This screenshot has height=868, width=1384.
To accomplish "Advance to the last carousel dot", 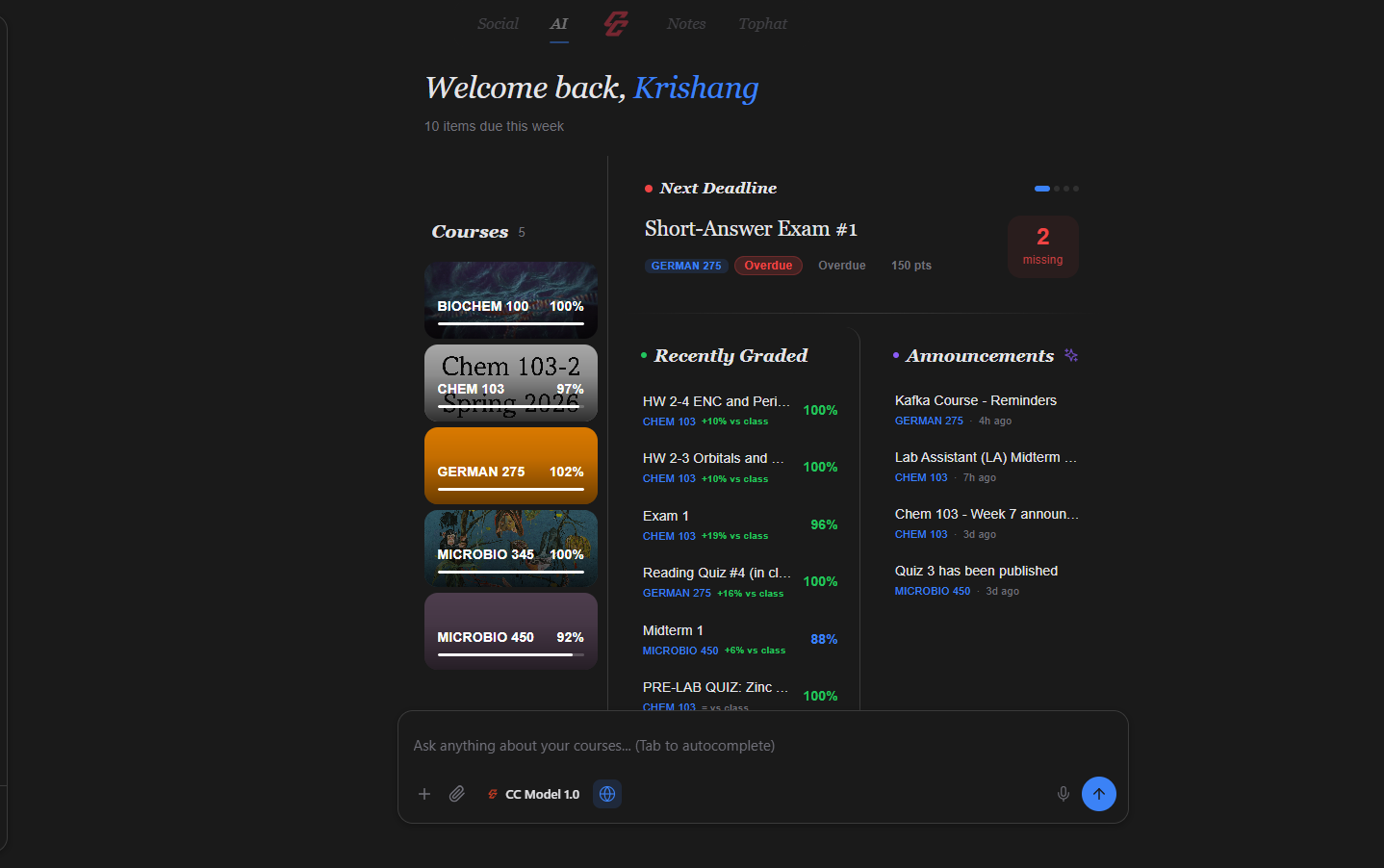I will point(1076,189).
